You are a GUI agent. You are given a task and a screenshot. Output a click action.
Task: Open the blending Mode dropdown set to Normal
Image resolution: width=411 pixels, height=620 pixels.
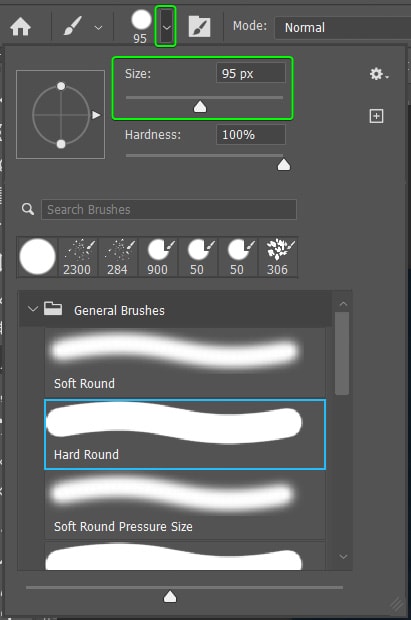pyautogui.click(x=343, y=27)
